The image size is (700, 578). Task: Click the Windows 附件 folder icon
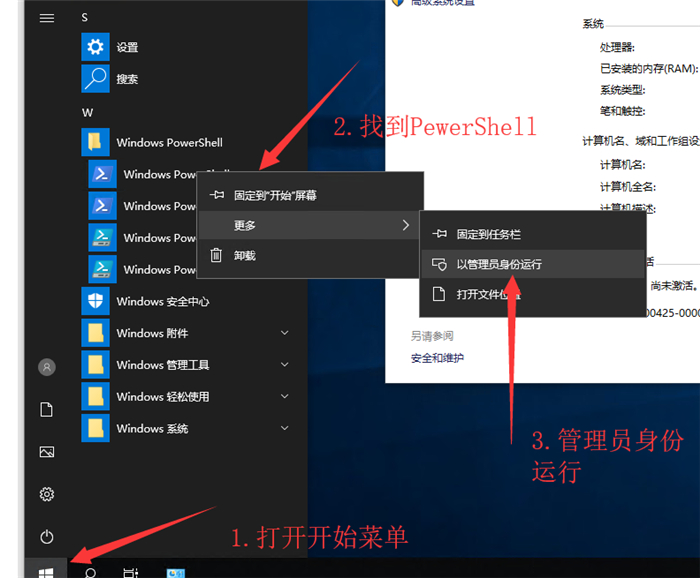[x=95, y=333]
